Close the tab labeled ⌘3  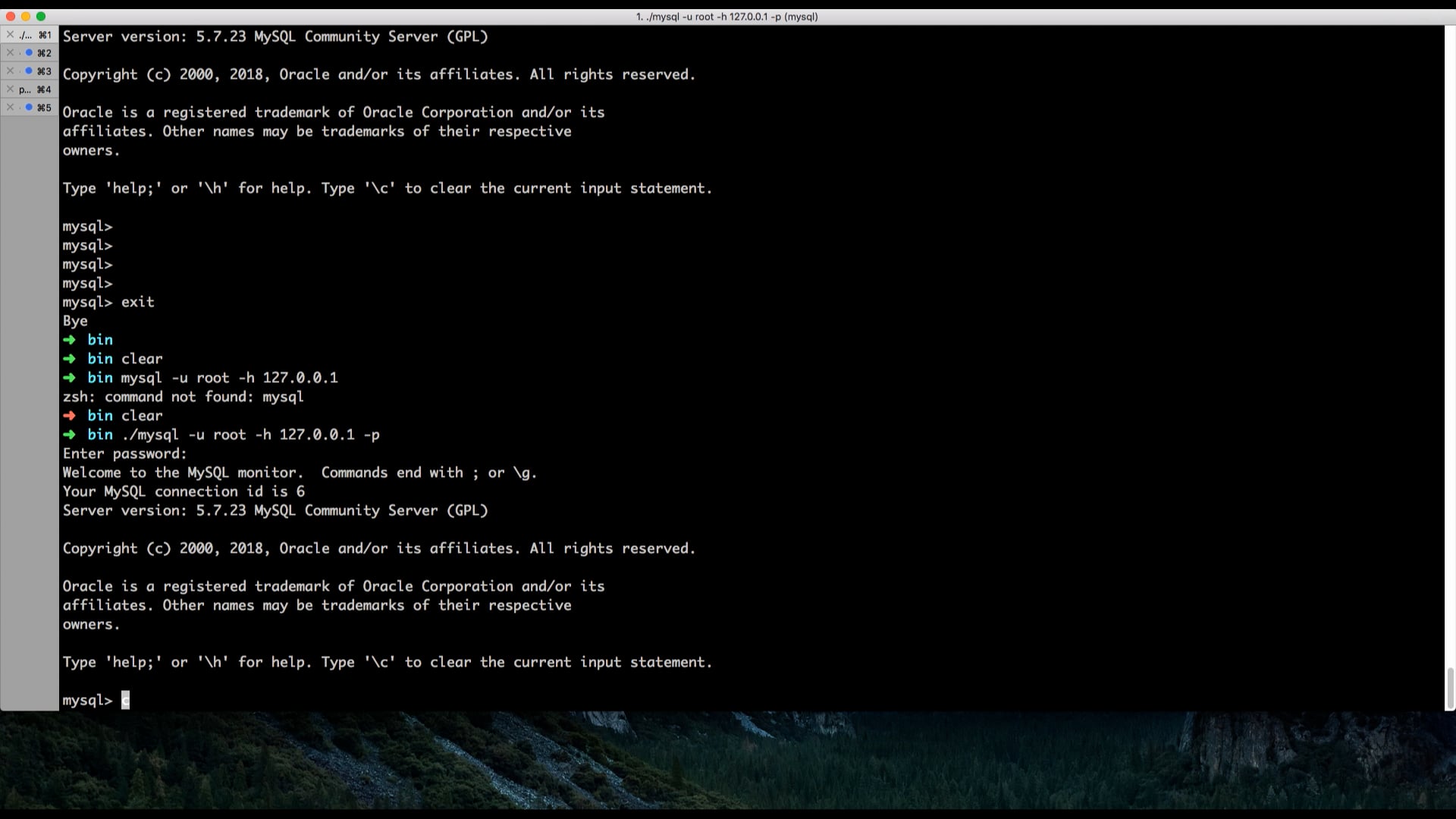tap(10, 71)
